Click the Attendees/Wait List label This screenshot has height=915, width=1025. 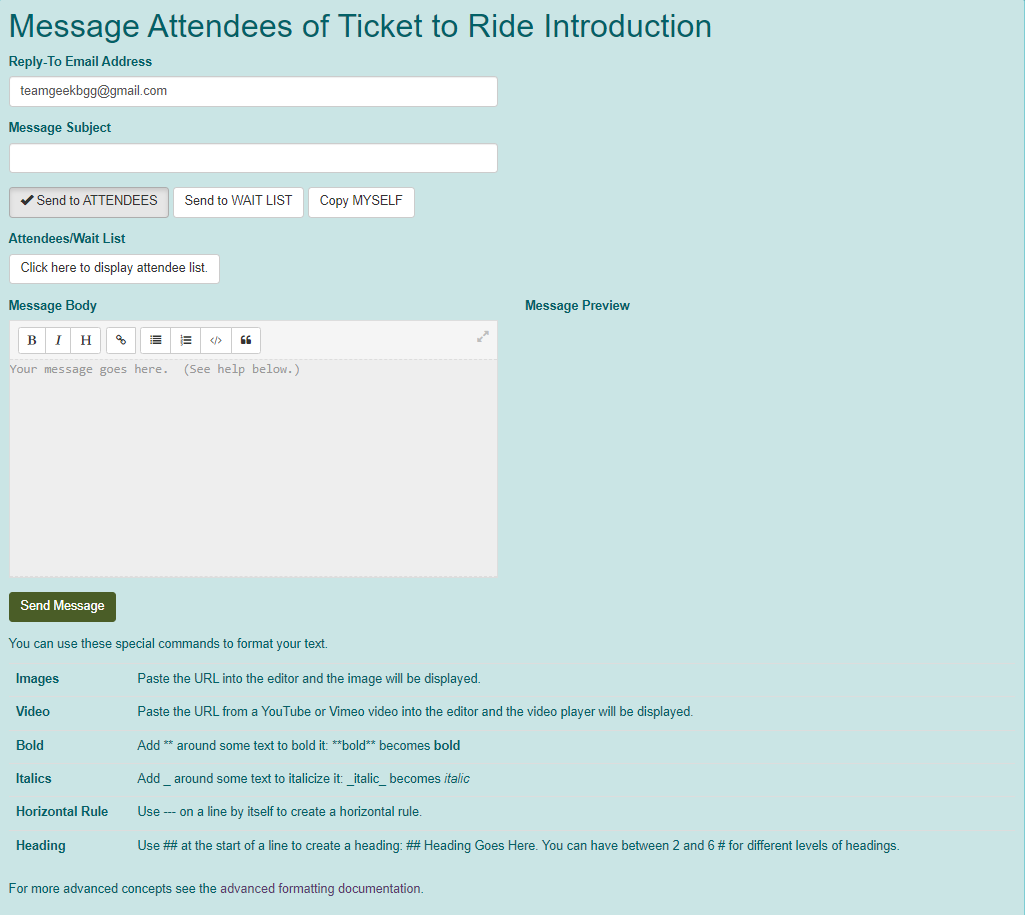(67, 239)
